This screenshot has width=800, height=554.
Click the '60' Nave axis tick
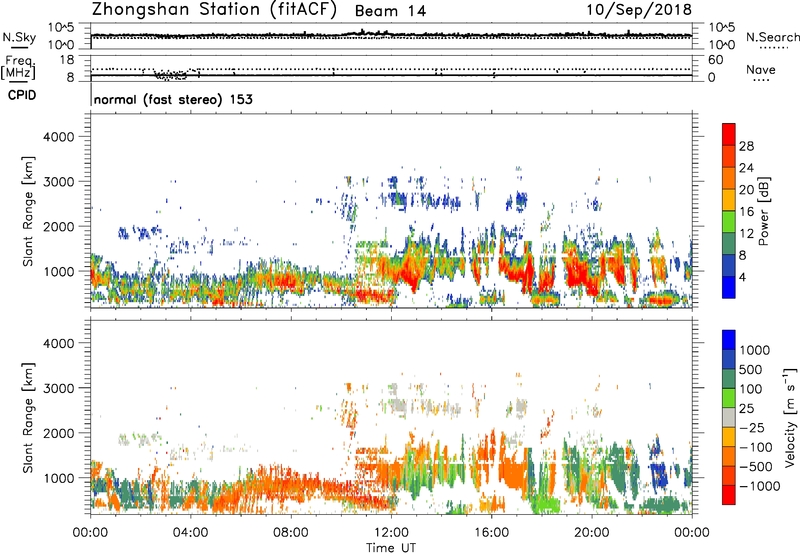[x=715, y=60]
